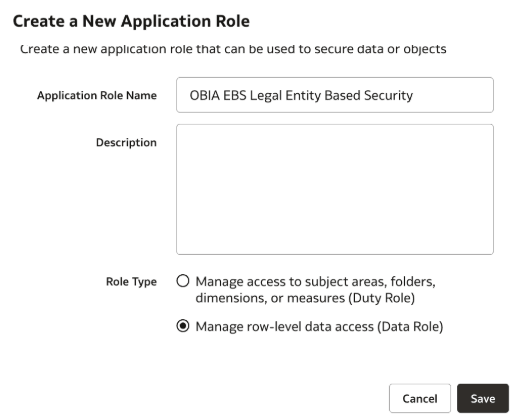Click the 'Description' label
Screen dimensions: 510x415
(126, 142)
